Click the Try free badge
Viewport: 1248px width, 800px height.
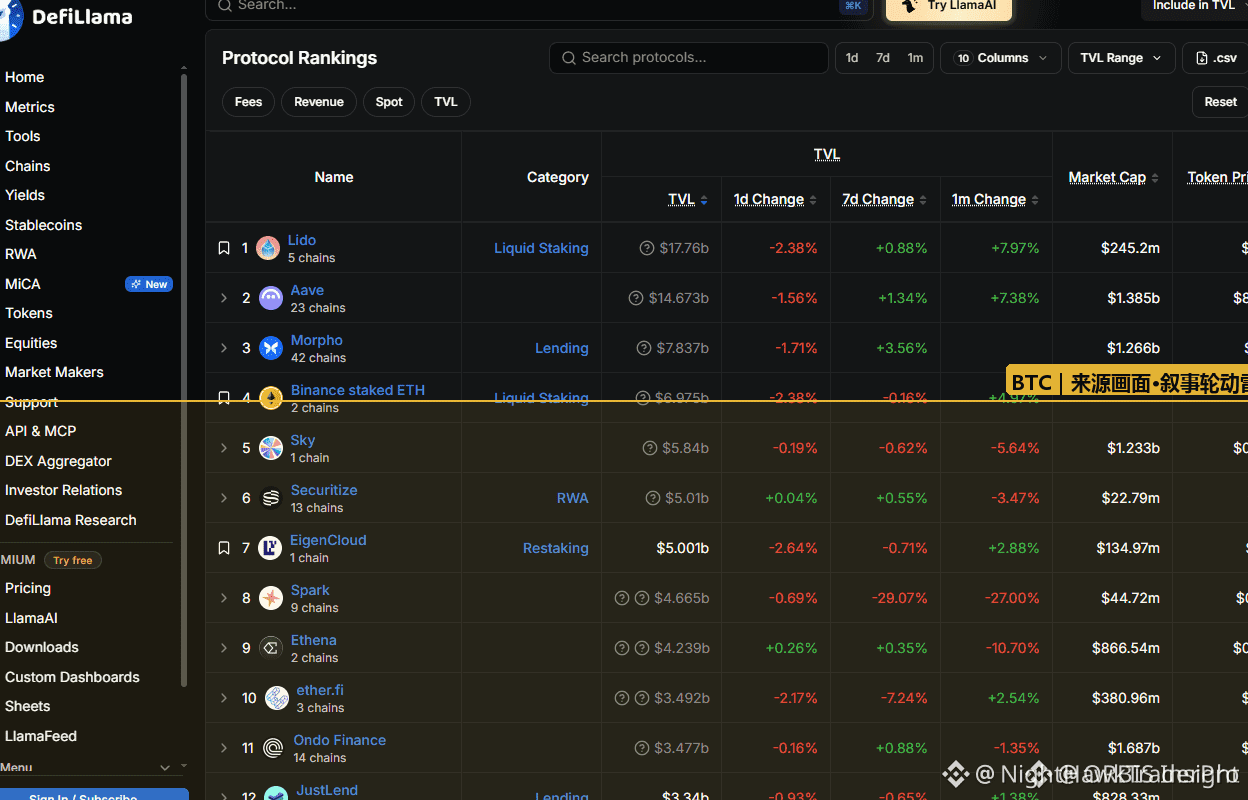[73, 560]
